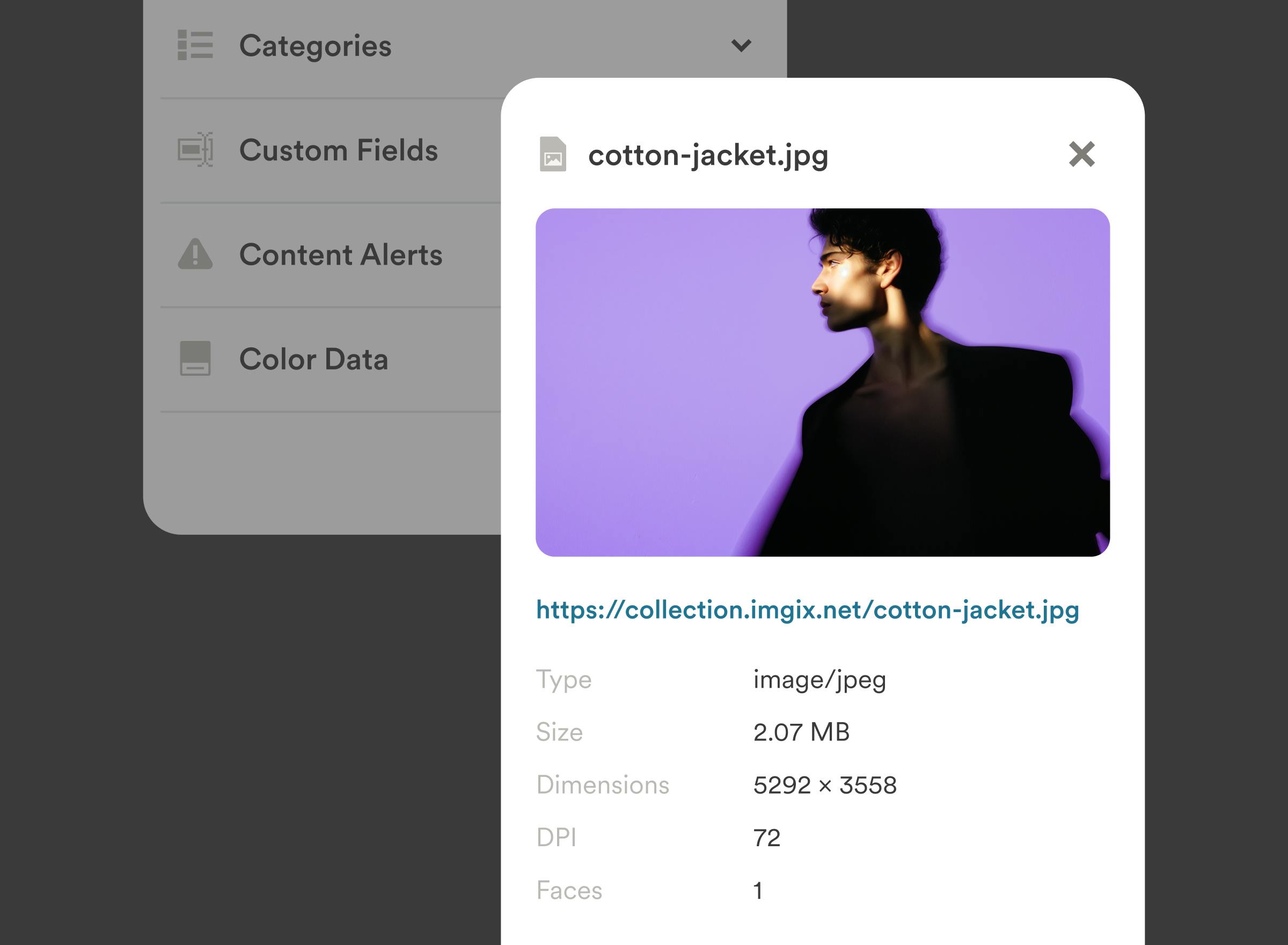1288x945 pixels.
Task: Click the purple jacket preview image
Action: [x=822, y=382]
